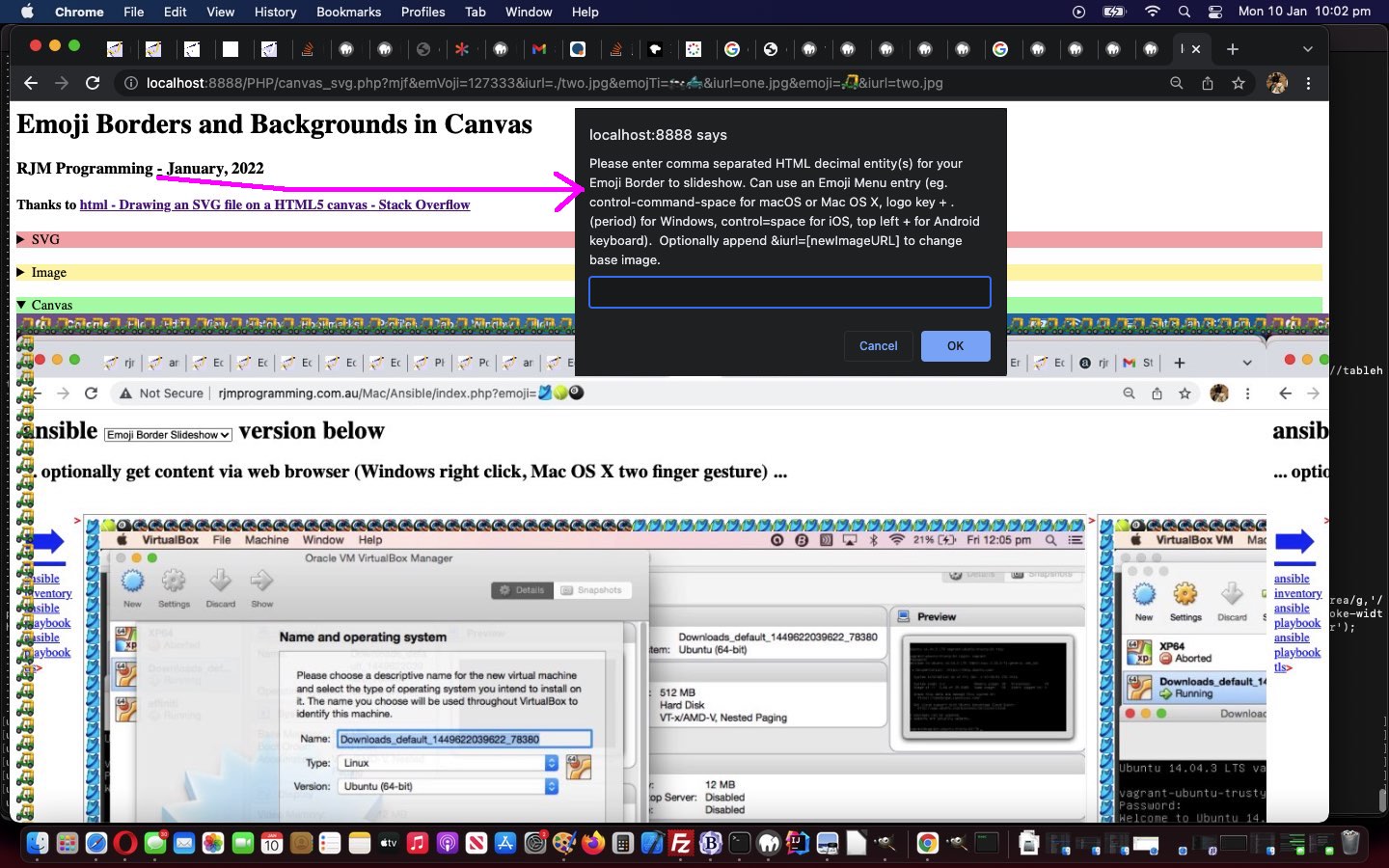This screenshot has width=1389, height=868.
Task: Open FileZilla from the Dock
Action: coord(681,844)
